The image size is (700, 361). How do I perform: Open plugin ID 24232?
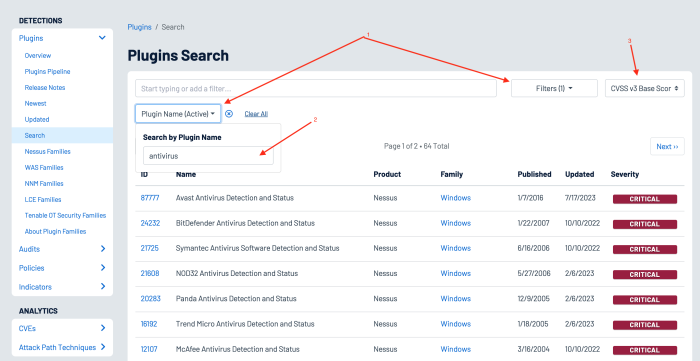pyautogui.click(x=150, y=223)
